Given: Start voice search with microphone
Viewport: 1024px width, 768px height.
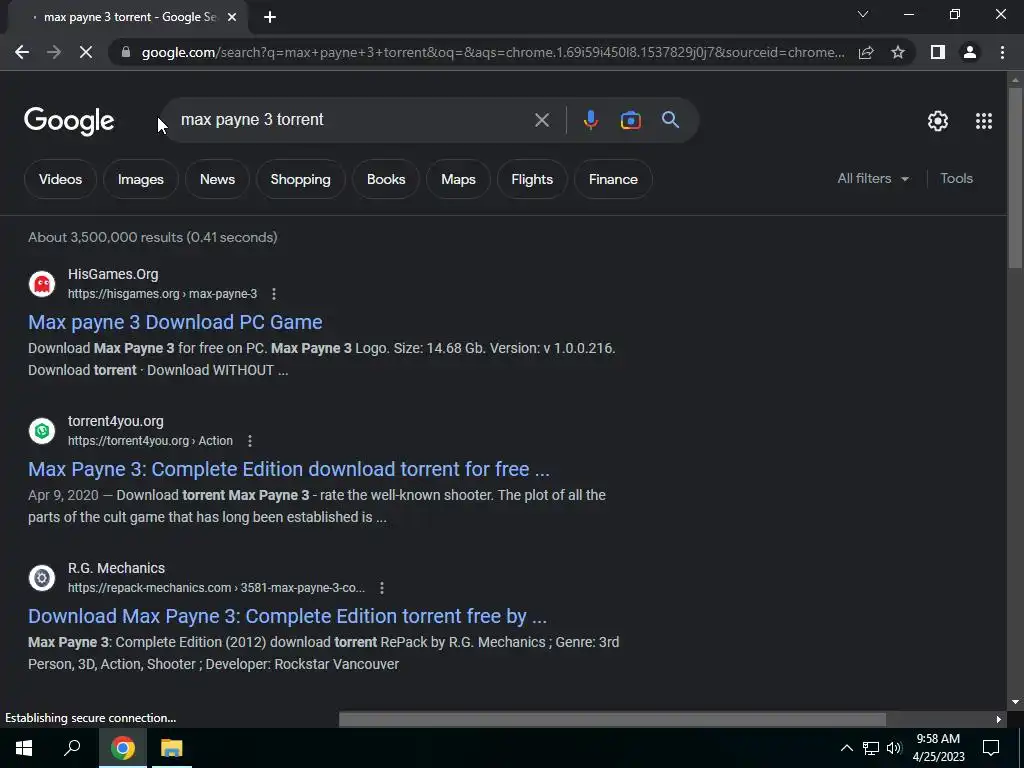Looking at the screenshot, I should (x=590, y=120).
